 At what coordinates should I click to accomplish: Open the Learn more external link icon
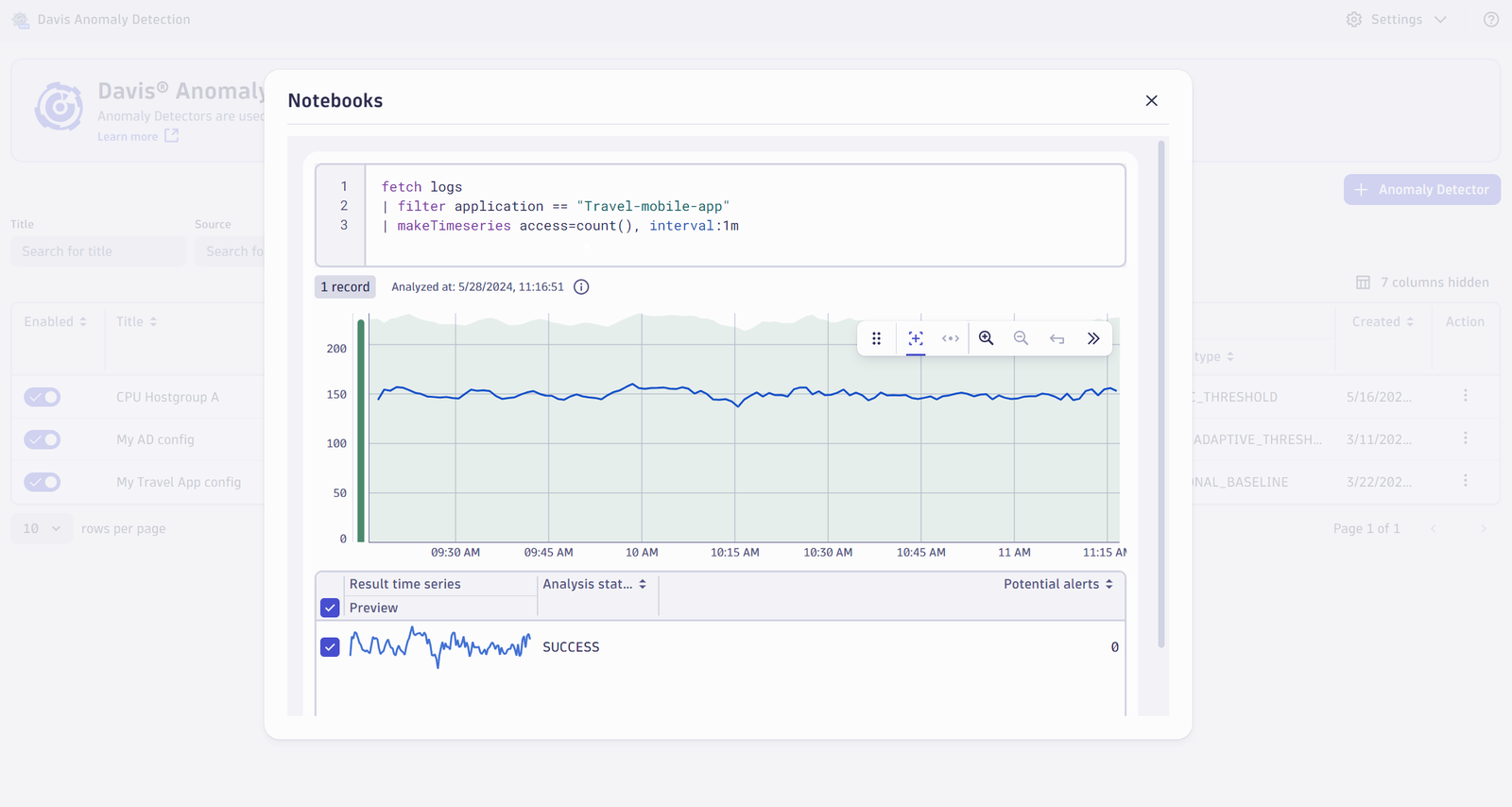pos(171,136)
